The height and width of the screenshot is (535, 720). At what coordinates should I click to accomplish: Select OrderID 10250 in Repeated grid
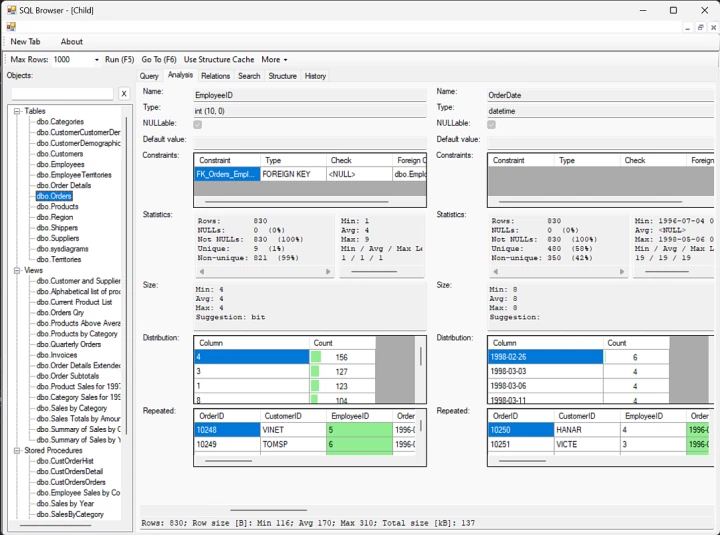pos(521,430)
